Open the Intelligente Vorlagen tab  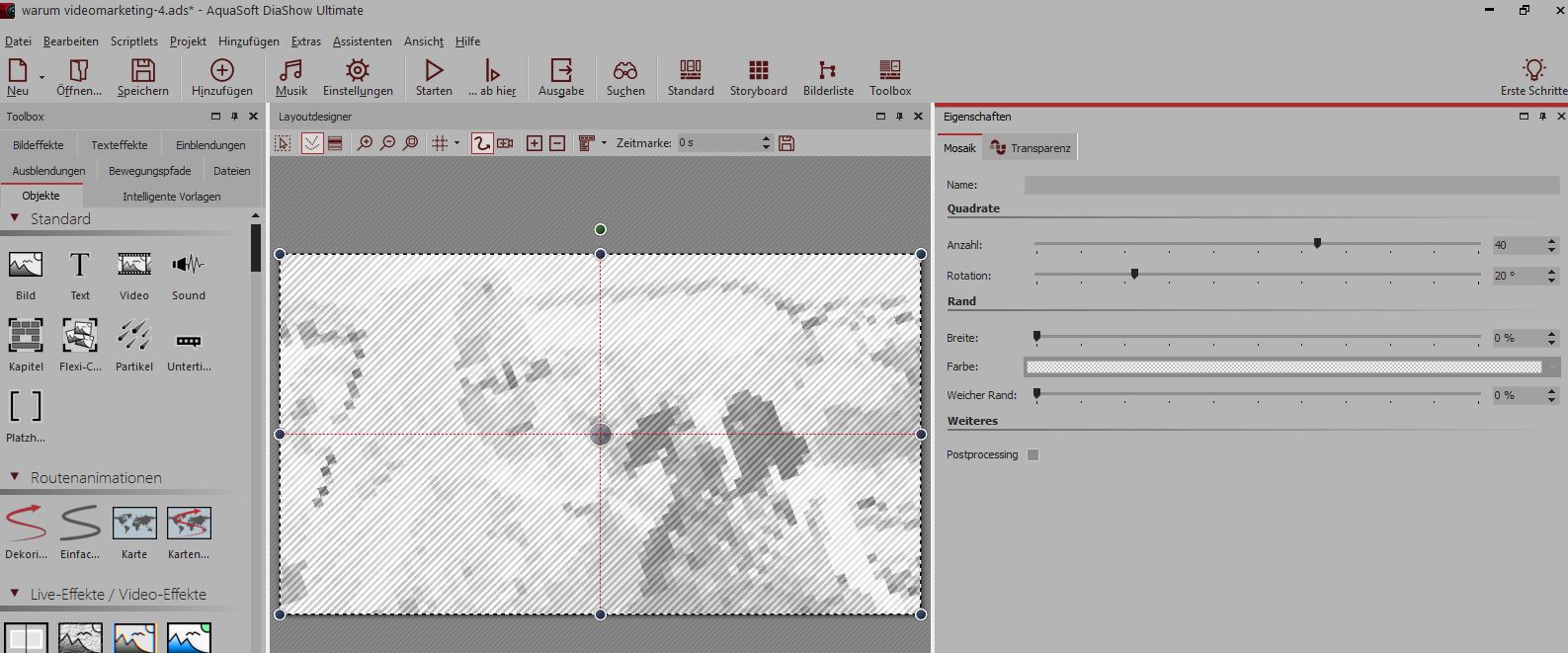[171, 197]
